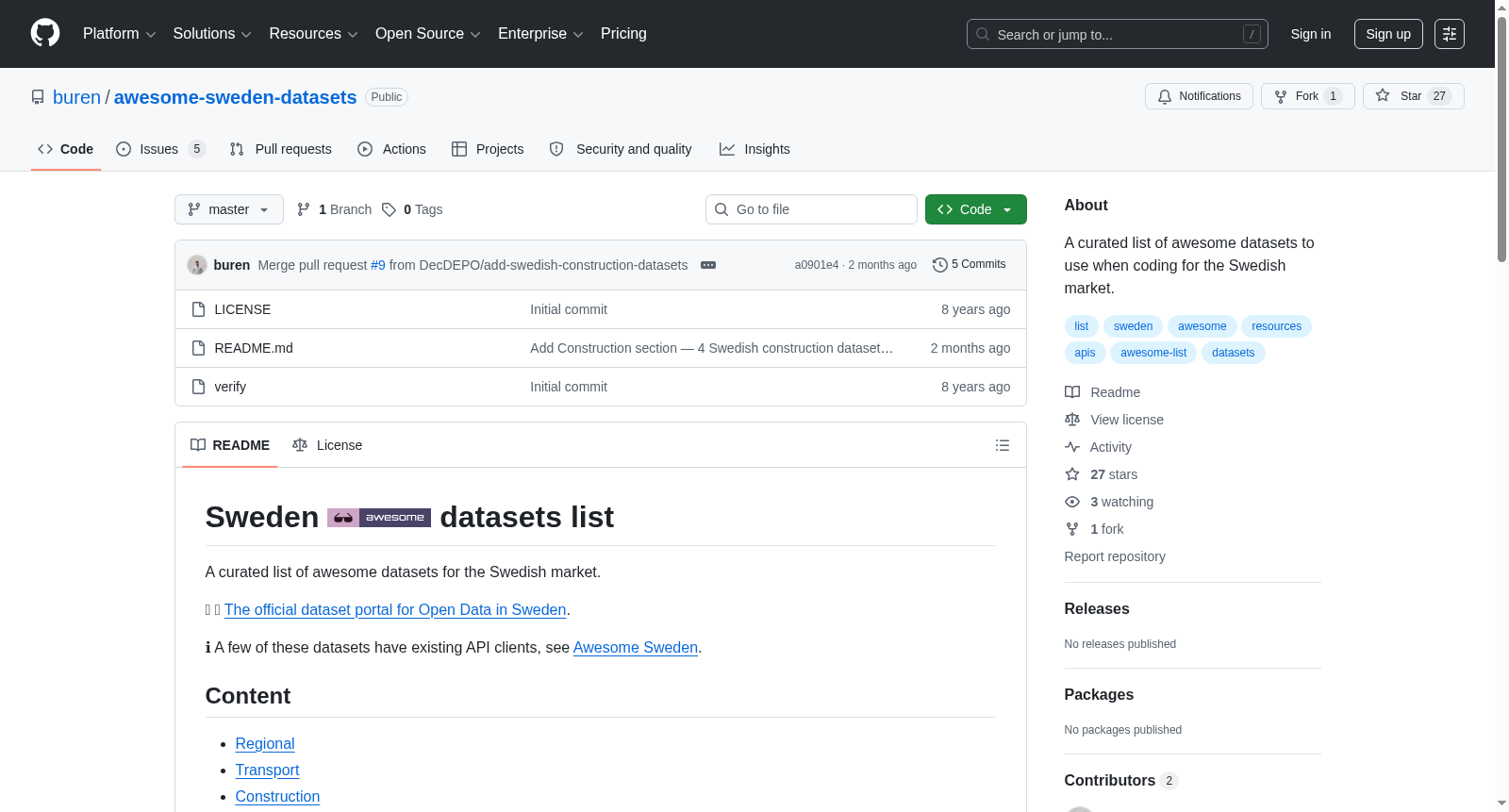The width and height of the screenshot is (1509, 812).
Task: Open the Insights tab
Action: click(x=754, y=149)
